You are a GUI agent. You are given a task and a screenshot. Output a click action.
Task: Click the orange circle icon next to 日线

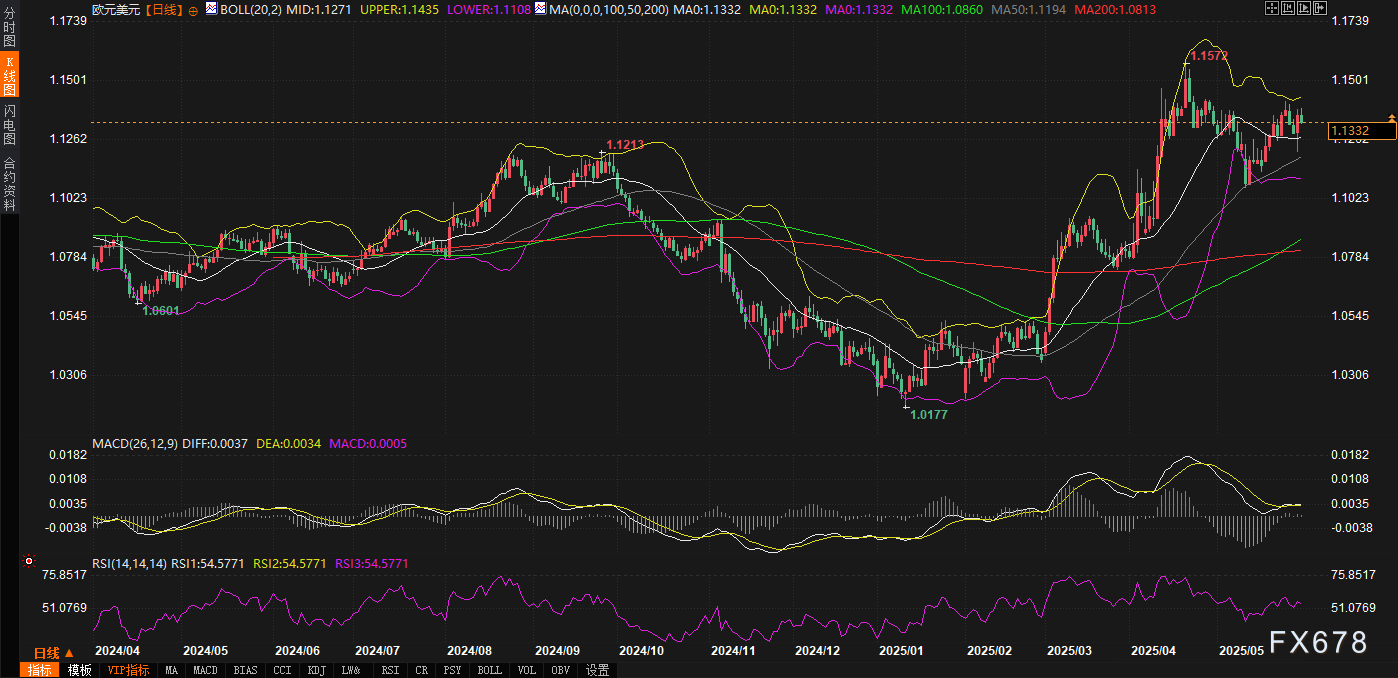click(x=193, y=9)
